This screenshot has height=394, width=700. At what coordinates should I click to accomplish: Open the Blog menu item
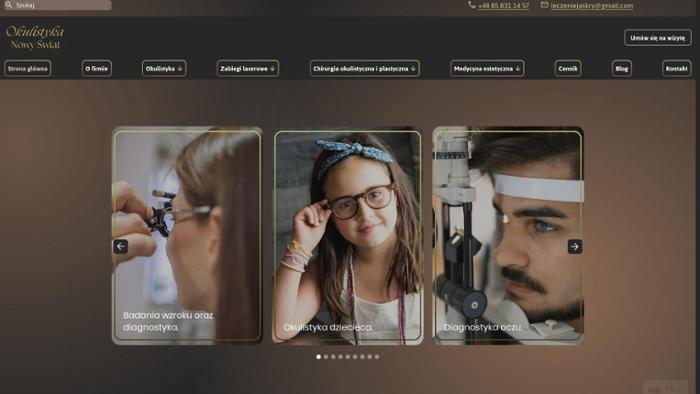pyautogui.click(x=621, y=69)
